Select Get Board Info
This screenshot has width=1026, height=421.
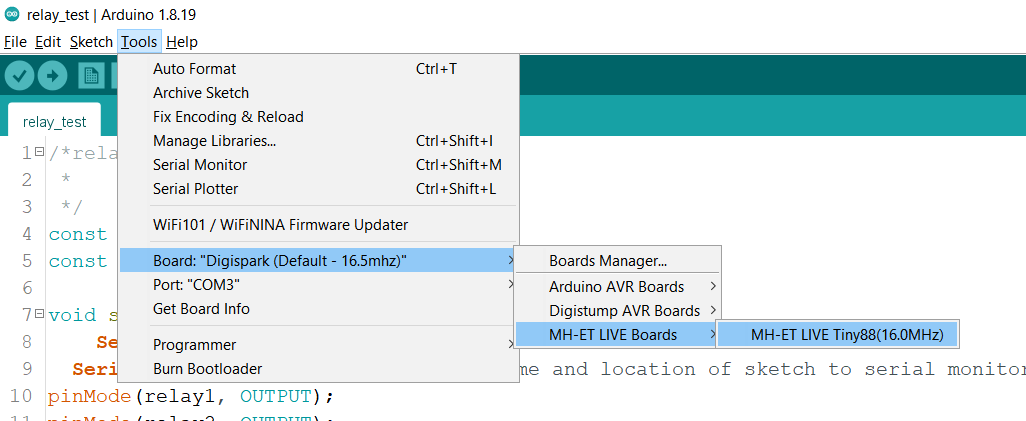coord(318,308)
